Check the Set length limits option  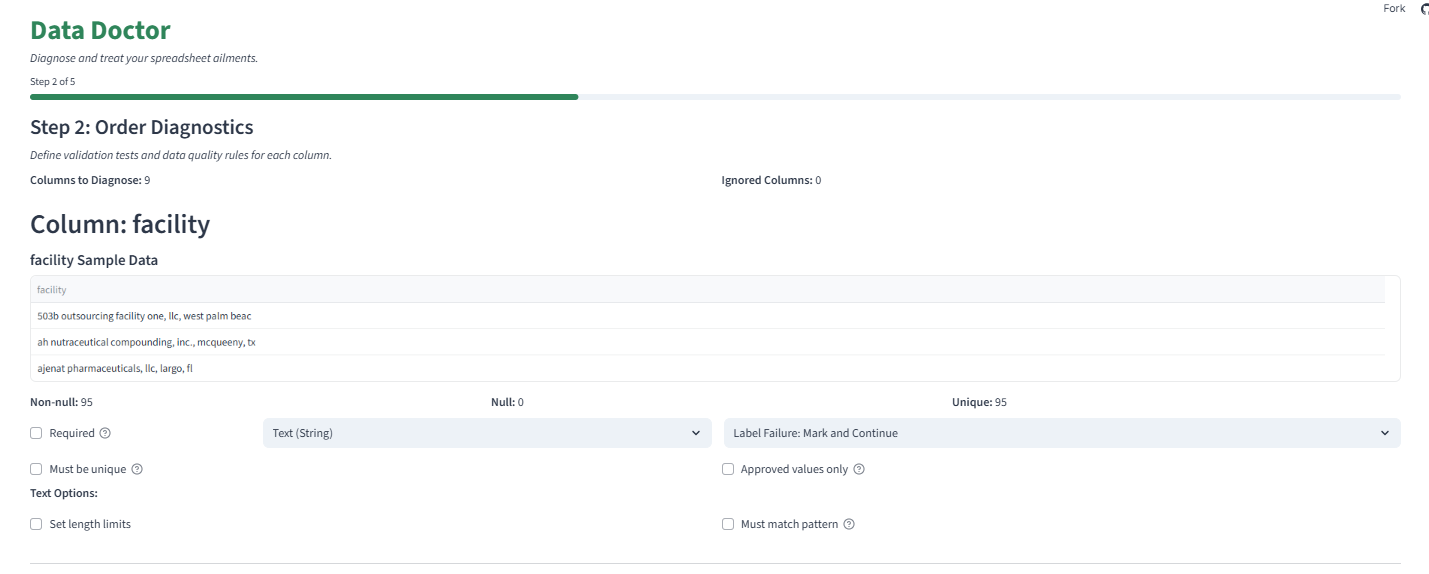click(x=36, y=524)
